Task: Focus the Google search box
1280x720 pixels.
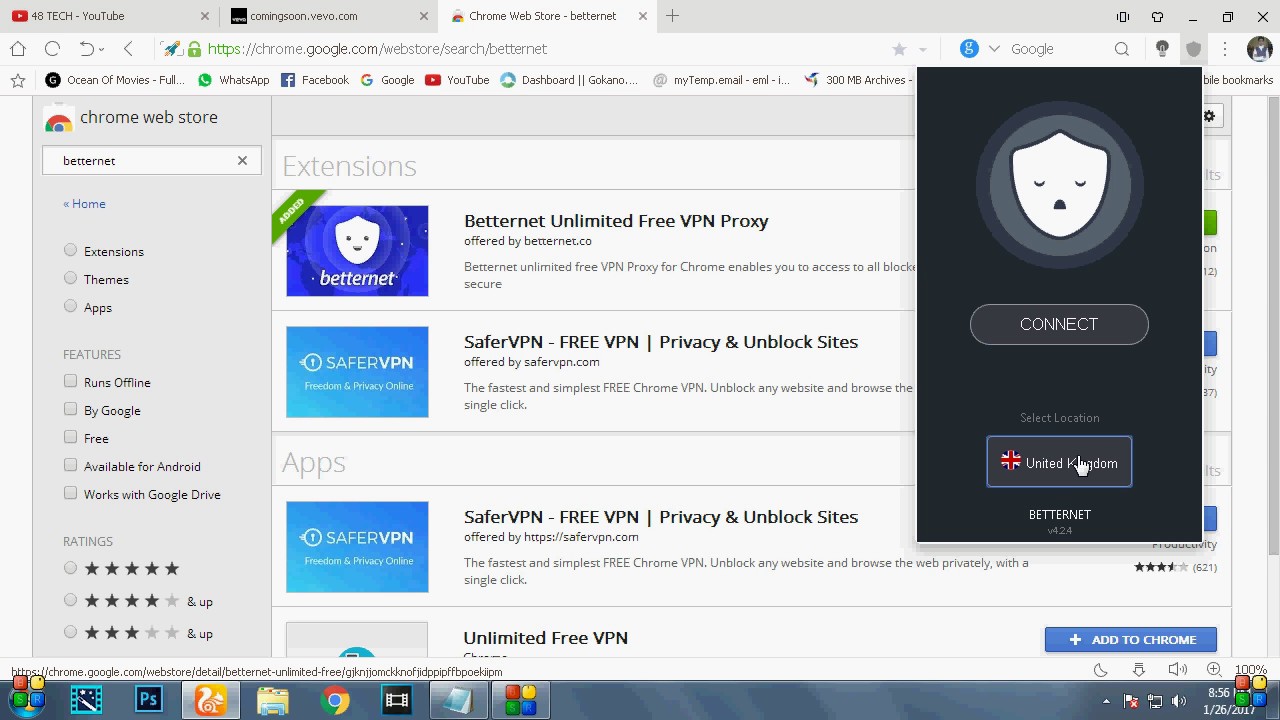Action: click(1058, 48)
